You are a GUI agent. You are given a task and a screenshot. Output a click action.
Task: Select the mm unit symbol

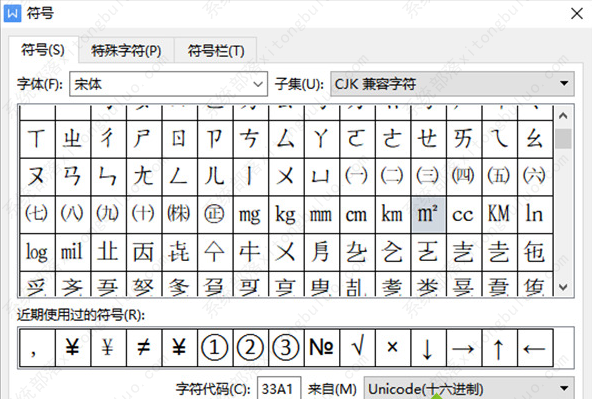322,214
